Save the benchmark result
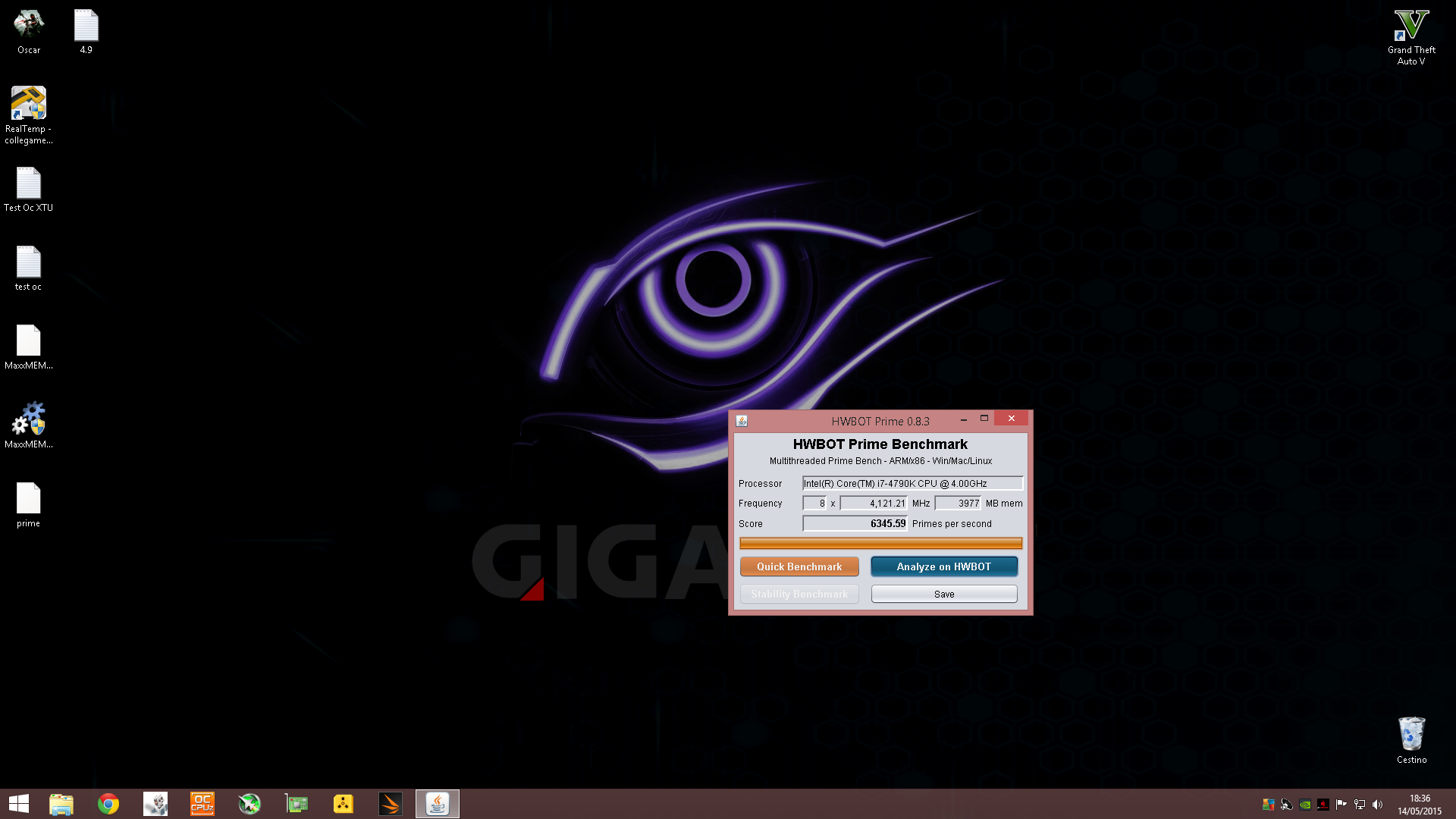 (x=944, y=594)
